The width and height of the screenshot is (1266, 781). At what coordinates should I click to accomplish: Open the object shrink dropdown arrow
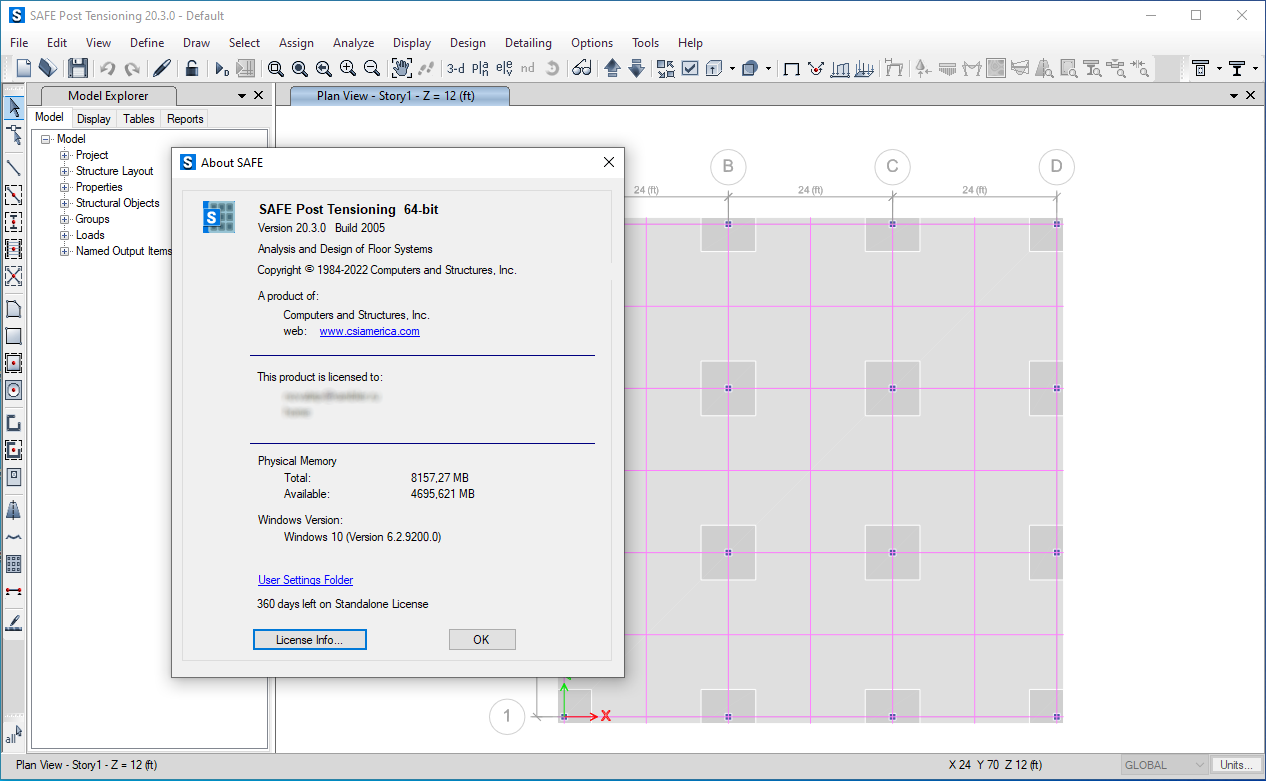[769, 69]
